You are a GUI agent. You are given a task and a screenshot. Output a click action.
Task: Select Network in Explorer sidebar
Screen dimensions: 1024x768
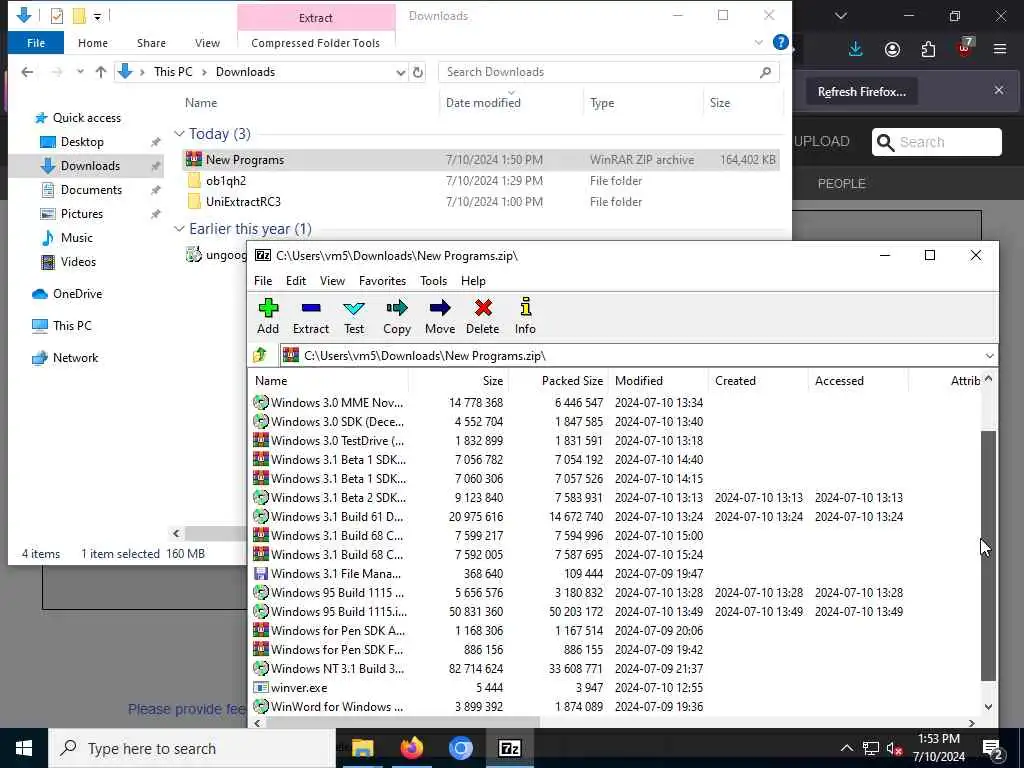(x=75, y=358)
